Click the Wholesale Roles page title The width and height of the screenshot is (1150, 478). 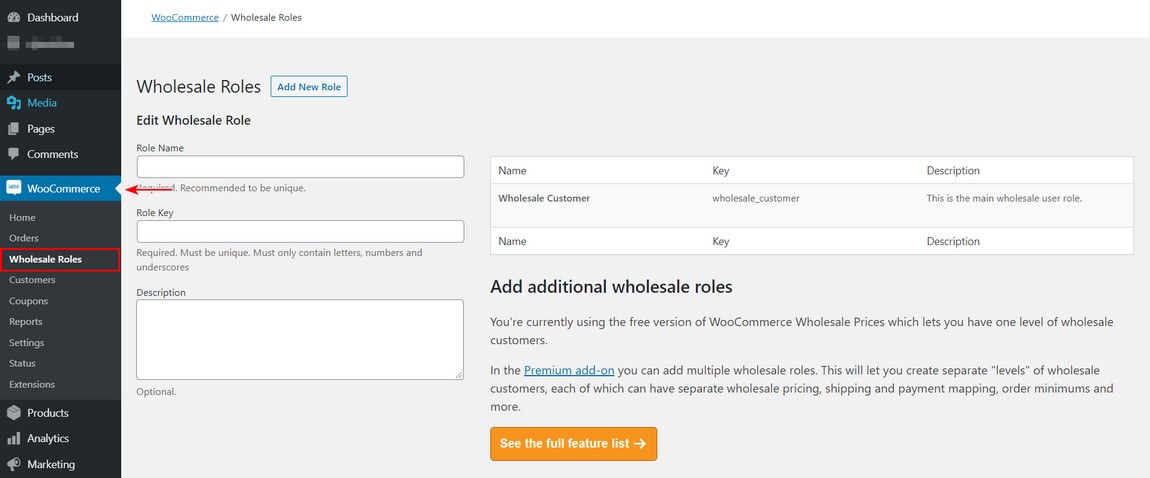coord(199,87)
